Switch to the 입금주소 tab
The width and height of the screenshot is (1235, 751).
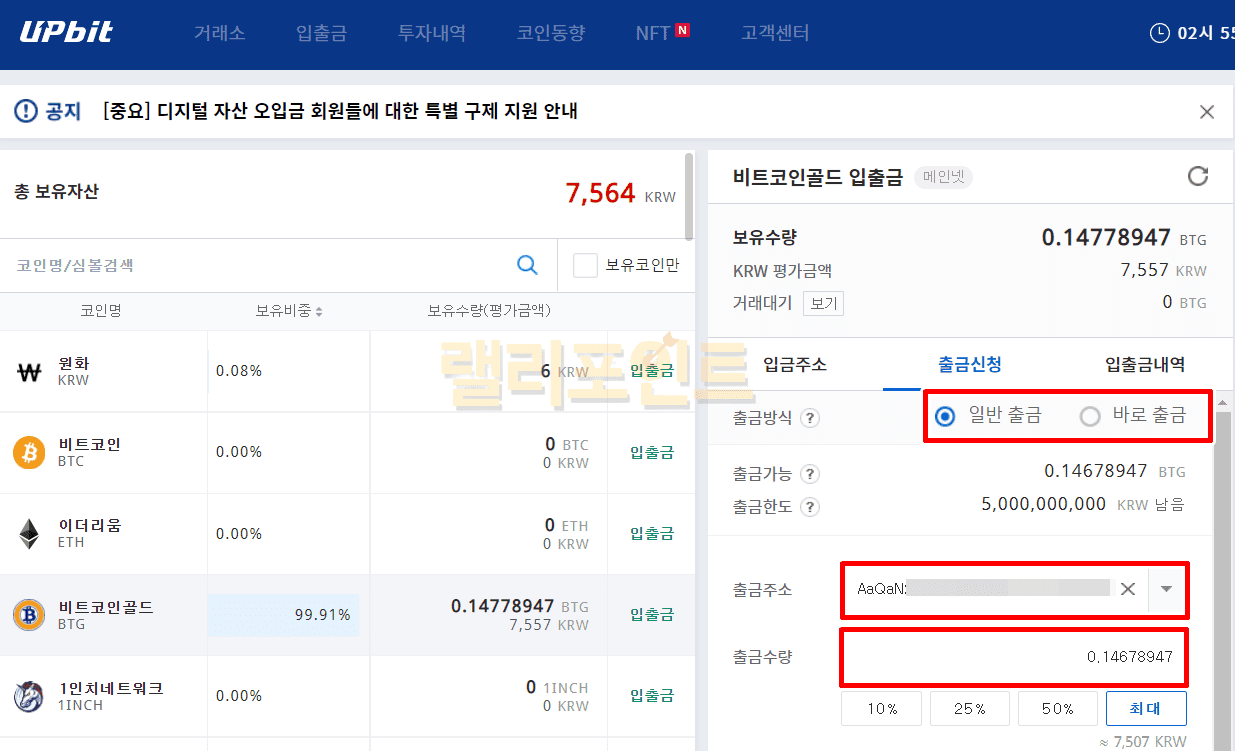(x=794, y=364)
